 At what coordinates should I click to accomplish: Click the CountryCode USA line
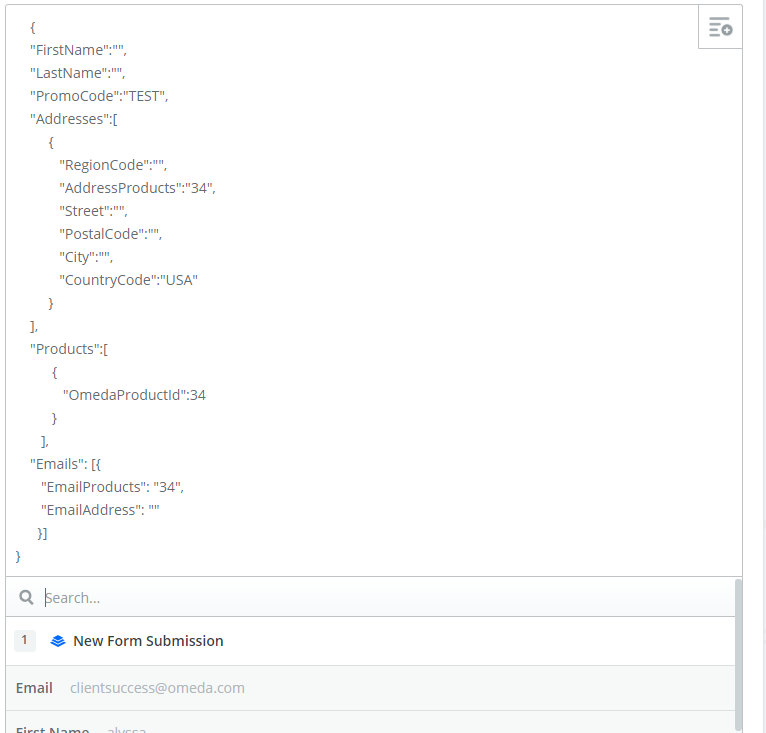click(x=128, y=280)
